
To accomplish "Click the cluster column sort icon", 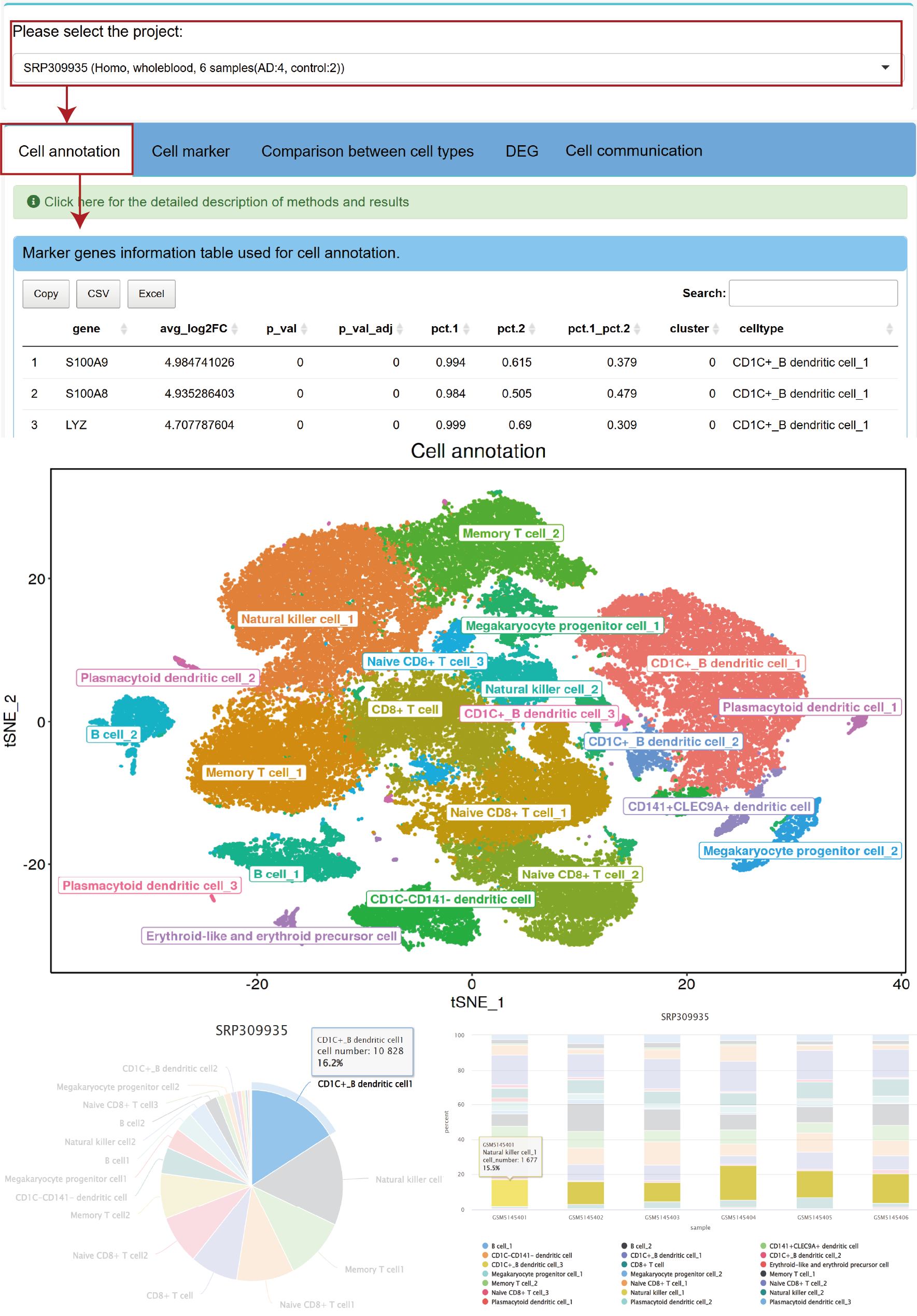I will click(716, 329).
